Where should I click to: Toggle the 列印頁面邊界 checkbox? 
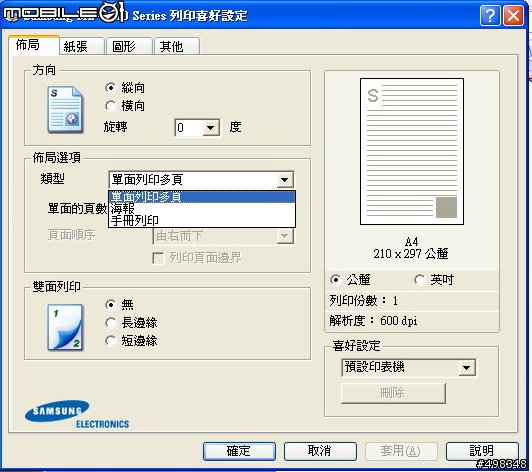[158, 258]
